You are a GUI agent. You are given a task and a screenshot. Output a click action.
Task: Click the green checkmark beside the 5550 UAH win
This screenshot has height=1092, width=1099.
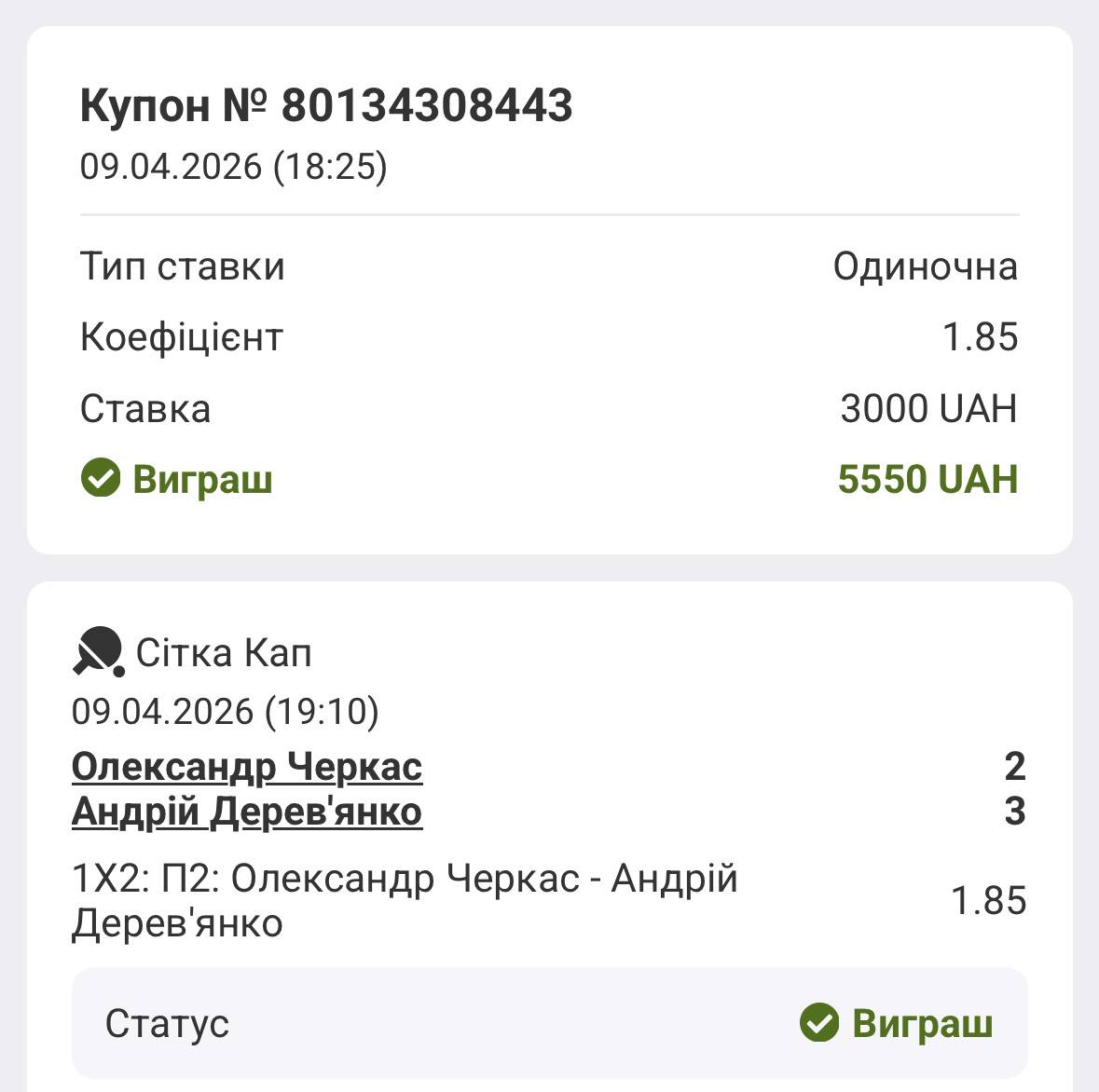[x=101, y=479]
